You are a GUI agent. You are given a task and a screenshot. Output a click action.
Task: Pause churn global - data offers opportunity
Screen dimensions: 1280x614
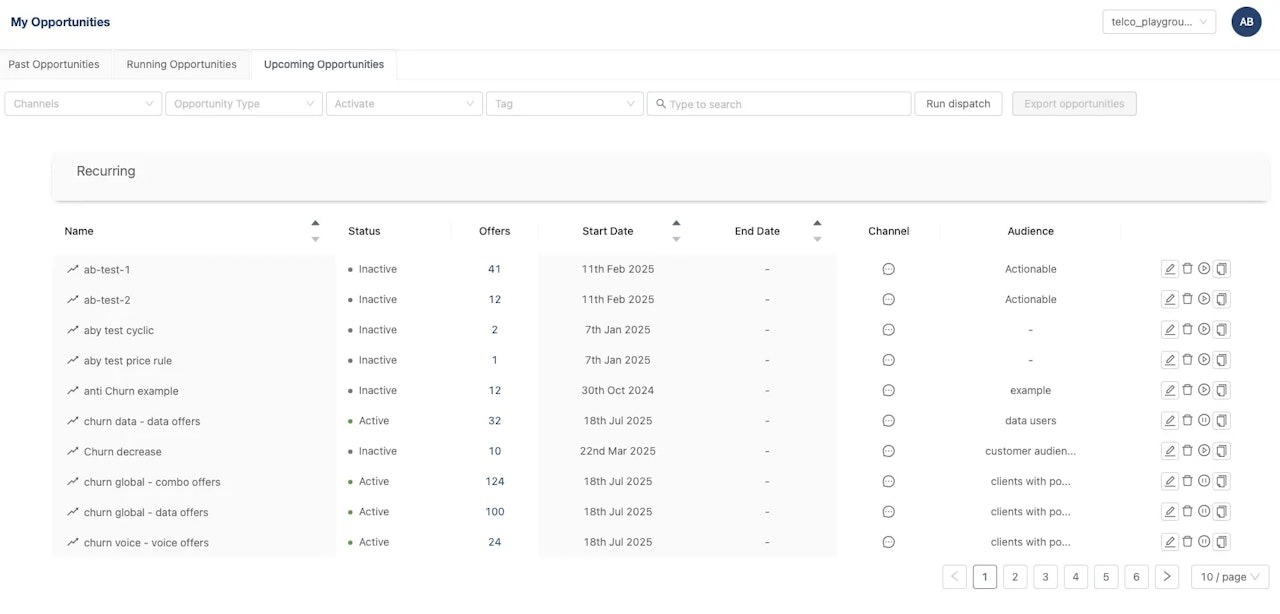point(1204,512)
